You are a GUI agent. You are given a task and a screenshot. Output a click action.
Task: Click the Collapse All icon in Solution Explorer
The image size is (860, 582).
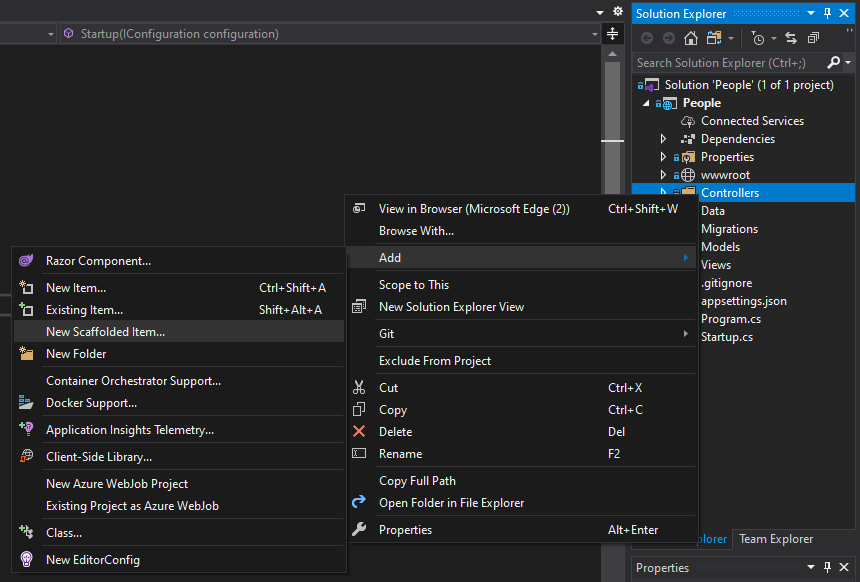coord(813,38)
